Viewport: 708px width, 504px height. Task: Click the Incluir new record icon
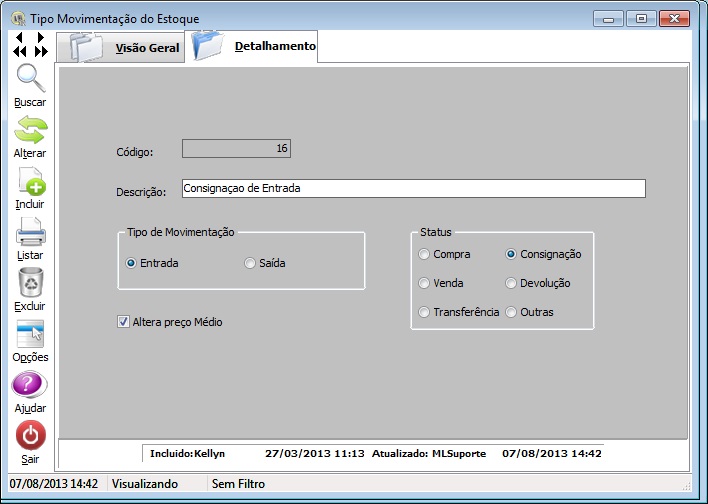pyautogui.click(x=30, y=182)
